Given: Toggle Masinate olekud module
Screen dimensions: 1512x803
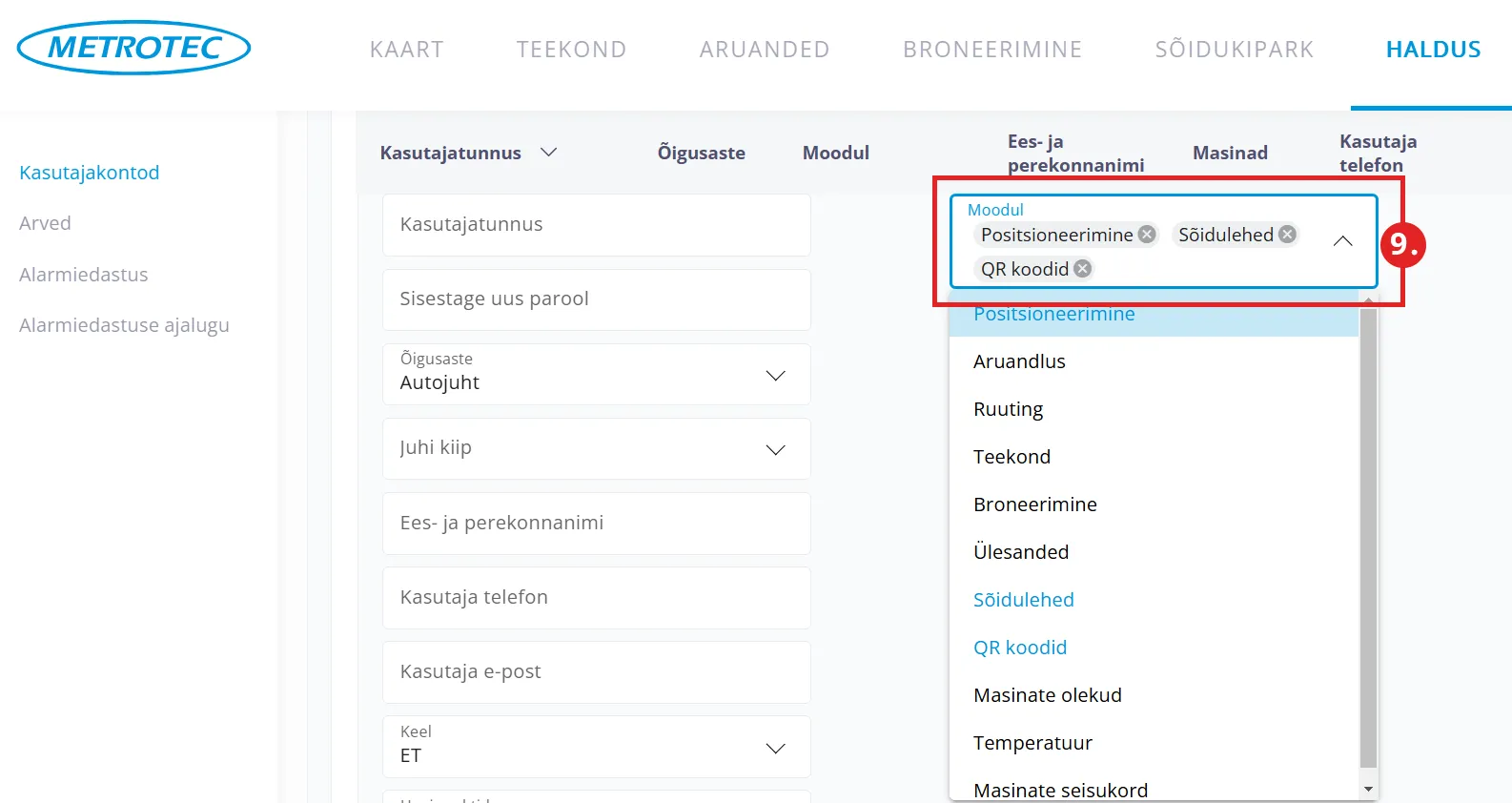Looking at the screenshot, I should (x=1047, y=695).
